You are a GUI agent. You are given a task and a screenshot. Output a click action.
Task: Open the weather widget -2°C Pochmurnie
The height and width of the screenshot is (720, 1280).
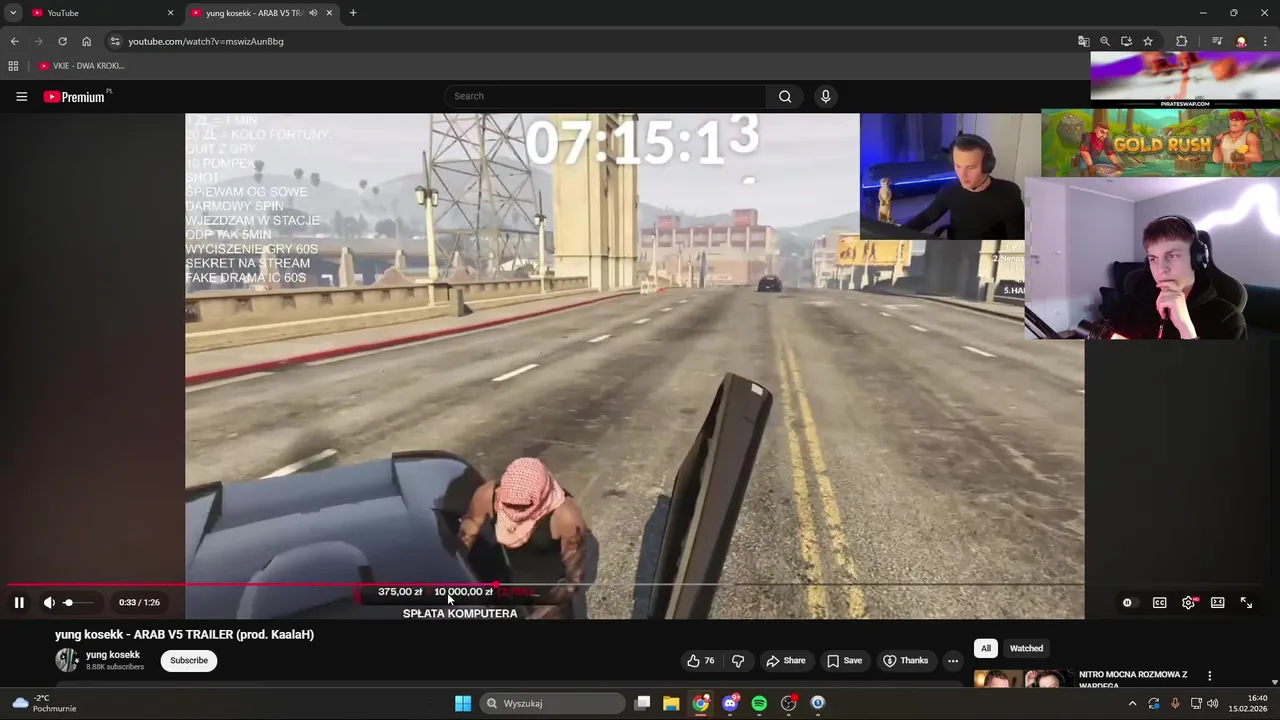pos(42,703)
